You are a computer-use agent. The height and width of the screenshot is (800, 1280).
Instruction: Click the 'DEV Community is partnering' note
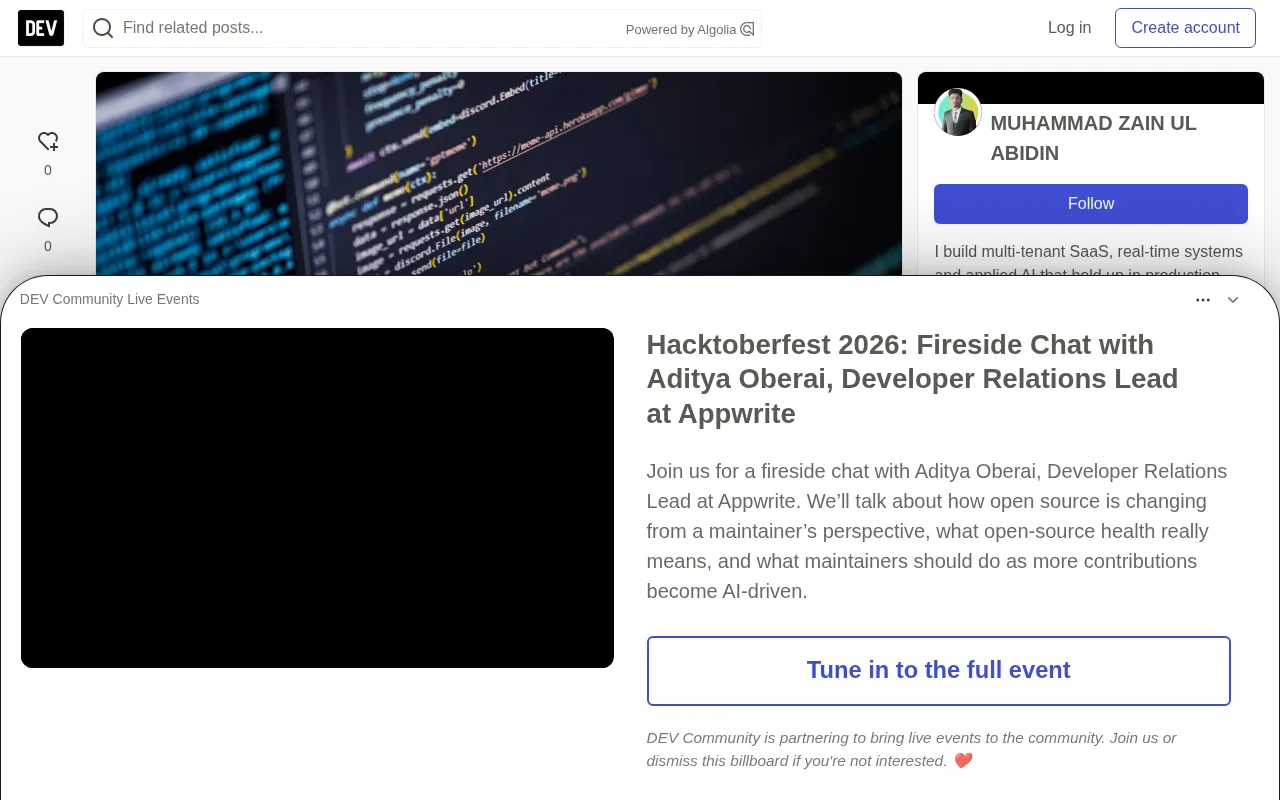[x=911, y=749]
